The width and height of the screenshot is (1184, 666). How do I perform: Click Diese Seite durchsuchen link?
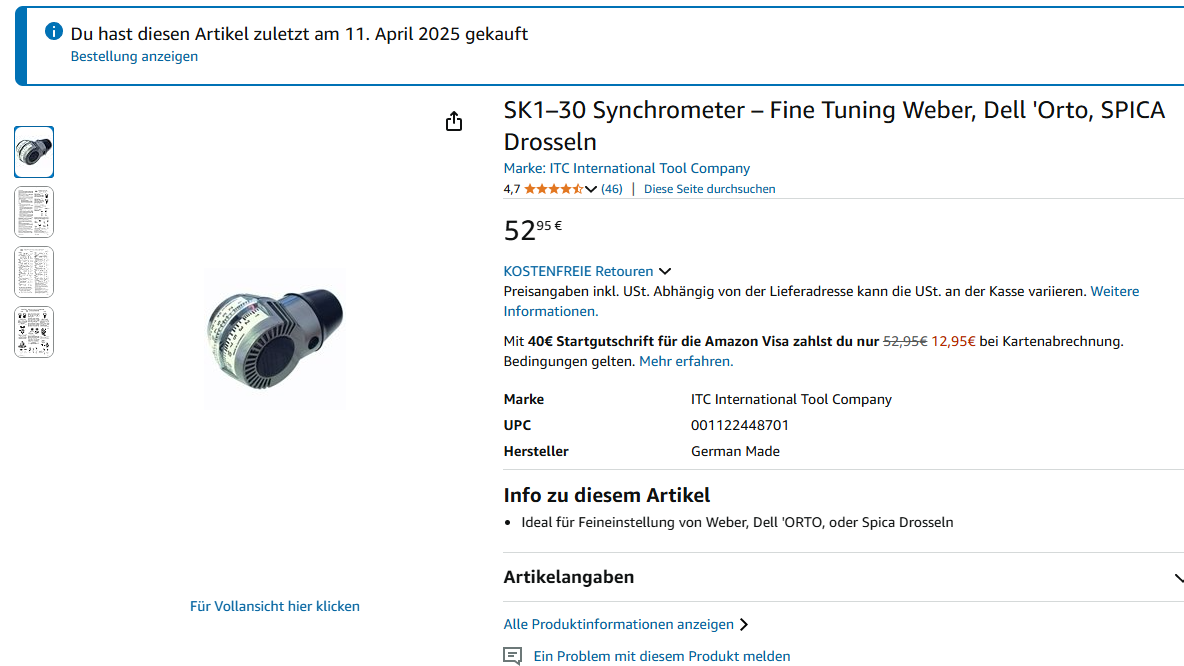pyautogui.click(x=710, y=189)
